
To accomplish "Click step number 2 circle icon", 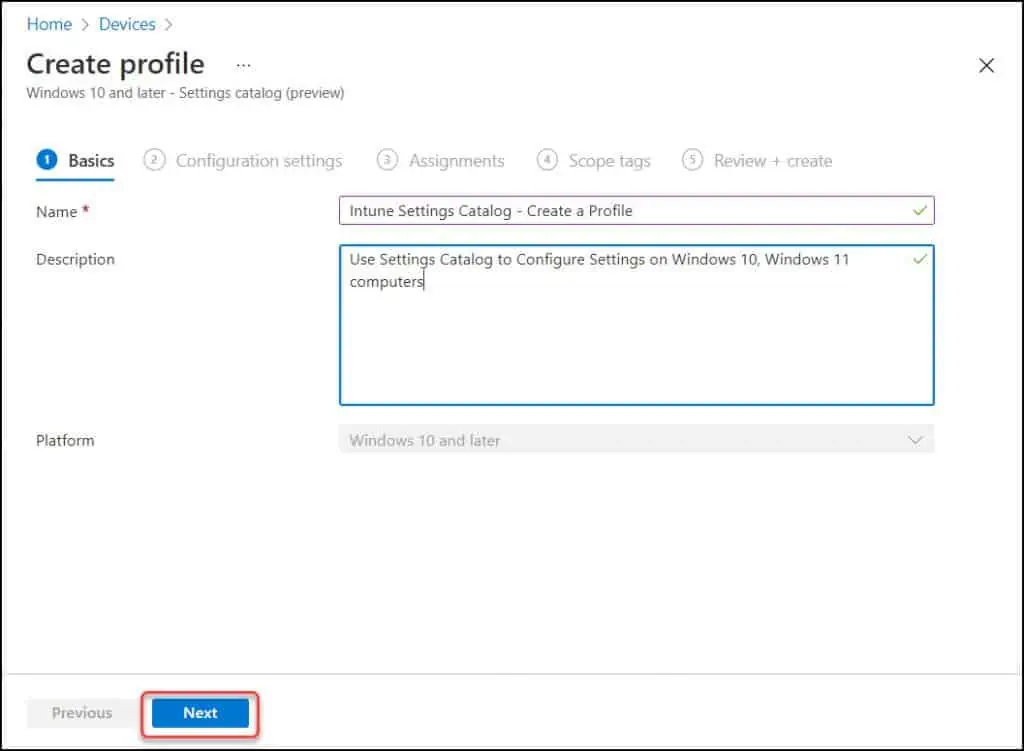I will [154, 159].
